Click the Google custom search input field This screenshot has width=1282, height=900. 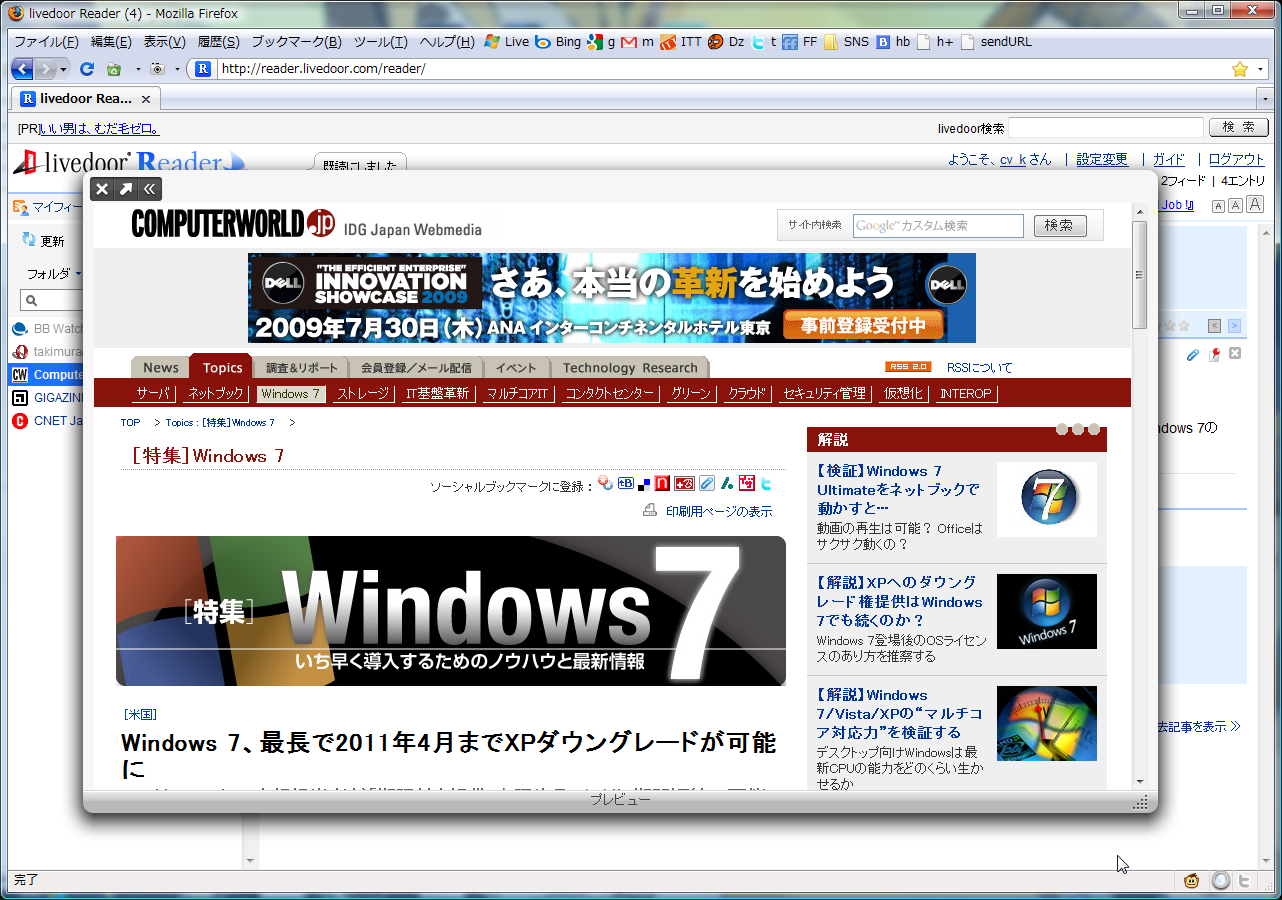[x=938, y=226]
